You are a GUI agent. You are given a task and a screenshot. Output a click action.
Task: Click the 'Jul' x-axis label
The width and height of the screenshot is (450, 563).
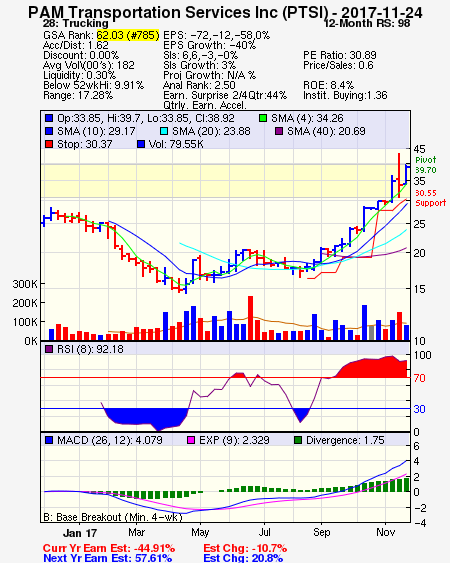coord(264,532)
